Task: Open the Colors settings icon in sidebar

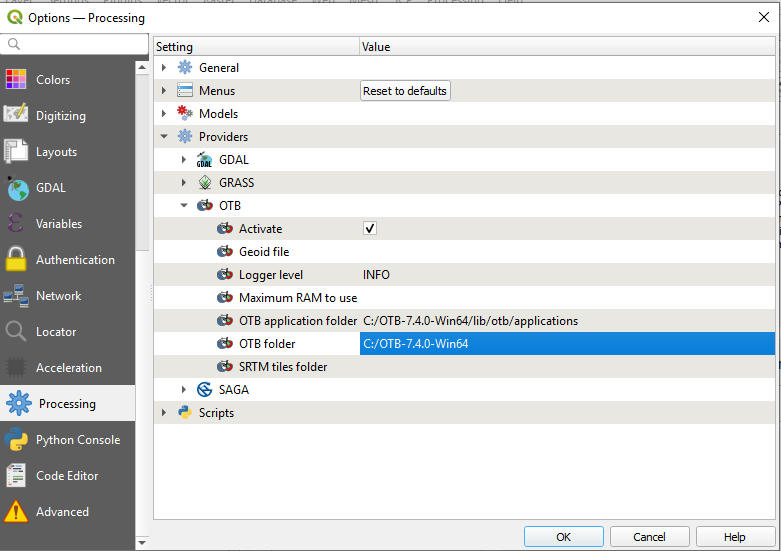Action: click(15, 79)
